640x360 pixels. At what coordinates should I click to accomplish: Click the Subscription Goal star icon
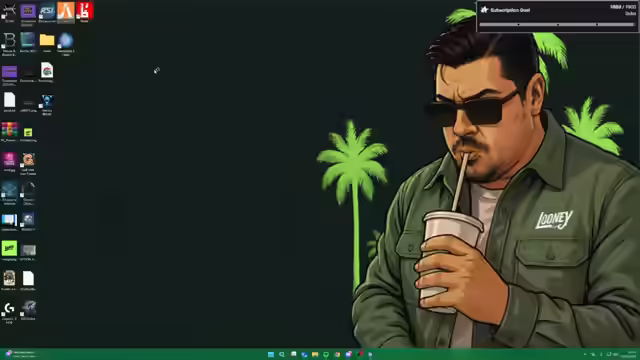(484, 10)
